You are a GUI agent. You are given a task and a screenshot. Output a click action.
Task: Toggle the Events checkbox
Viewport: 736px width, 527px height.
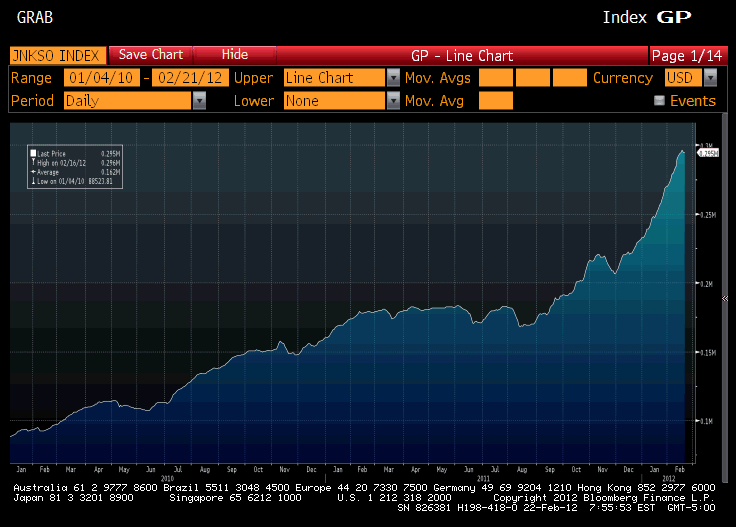(x=658, y=101)
